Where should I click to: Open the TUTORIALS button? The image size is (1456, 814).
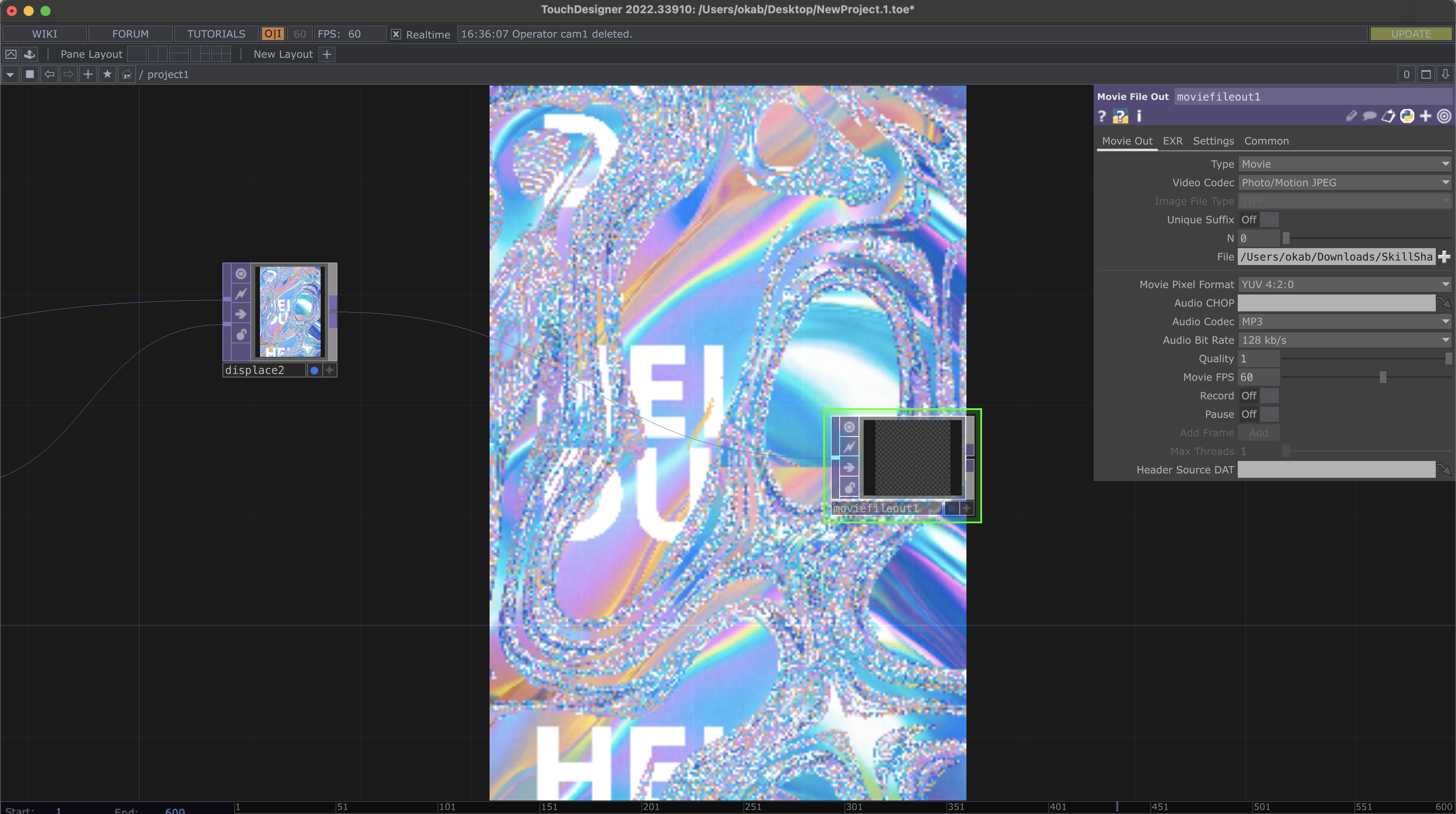pyautogui.click(x=216, y=34)
